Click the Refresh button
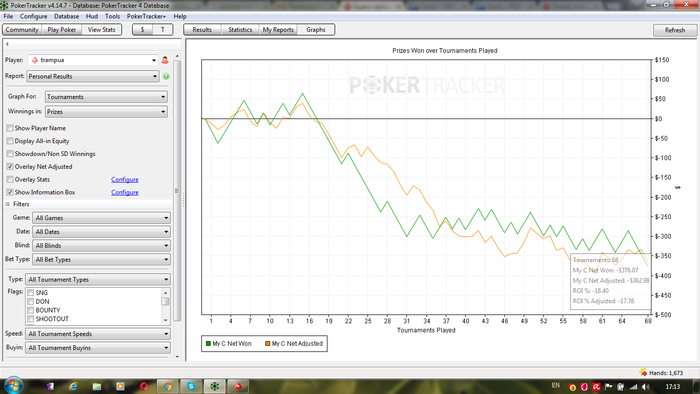This screenshot has width=700, height=394. (x=675, y=30)
